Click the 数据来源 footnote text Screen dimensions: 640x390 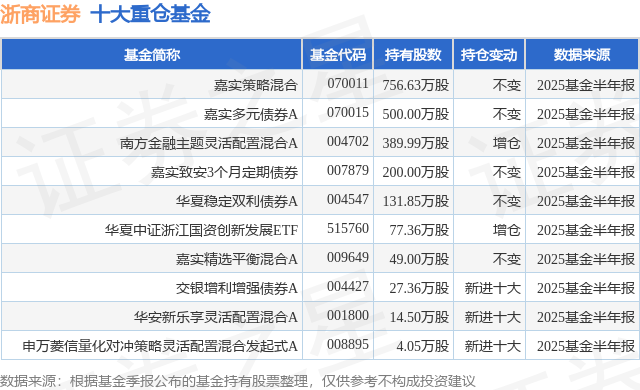coord(238,381)
